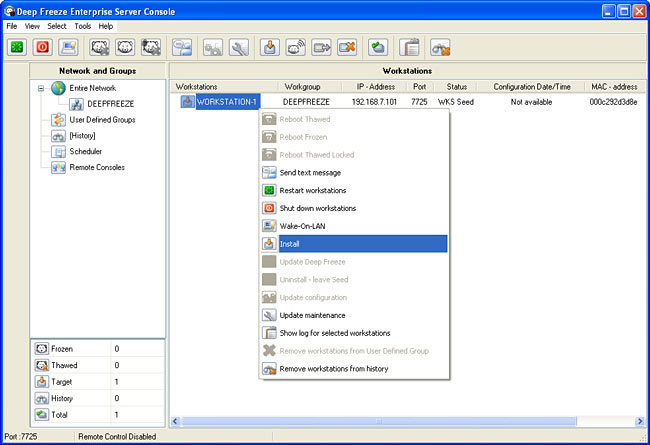
Task: Sort by the Workgroup column header
Action: pyautogui.click(x=310, y=87)
